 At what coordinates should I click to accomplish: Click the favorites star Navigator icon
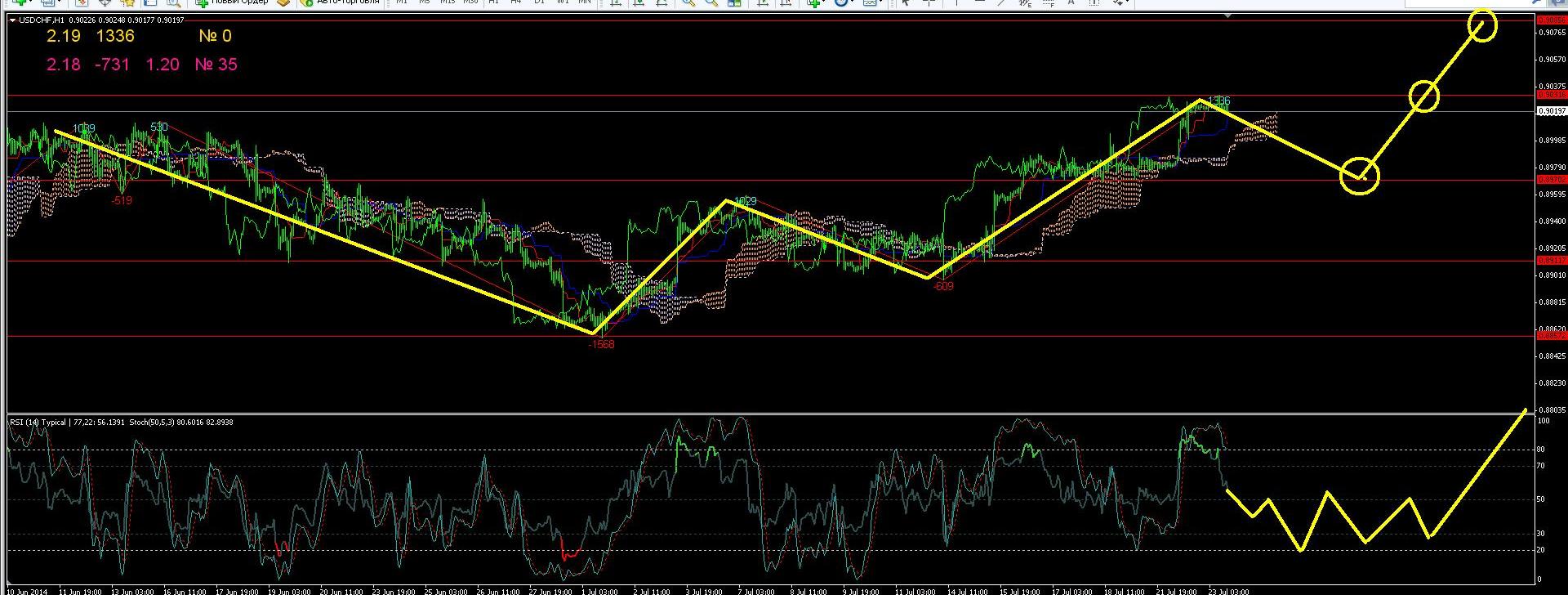pos(128,2)
